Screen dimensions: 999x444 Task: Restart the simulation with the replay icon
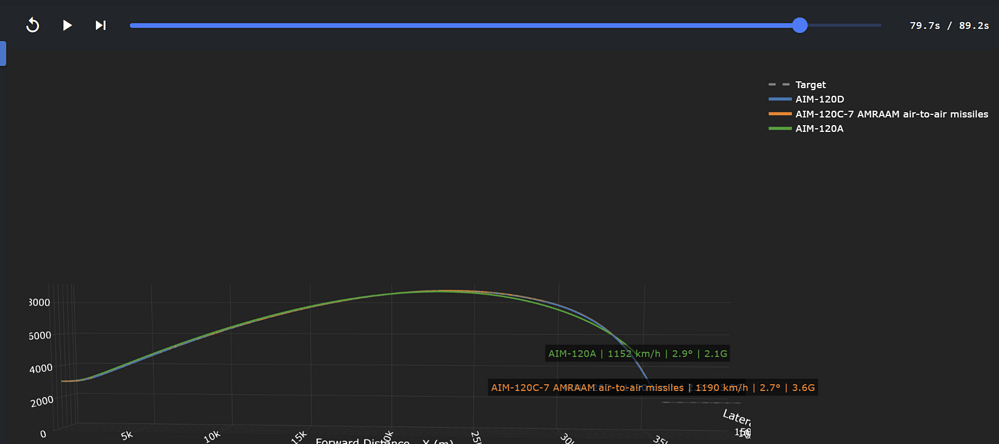[x=32, y=25]
